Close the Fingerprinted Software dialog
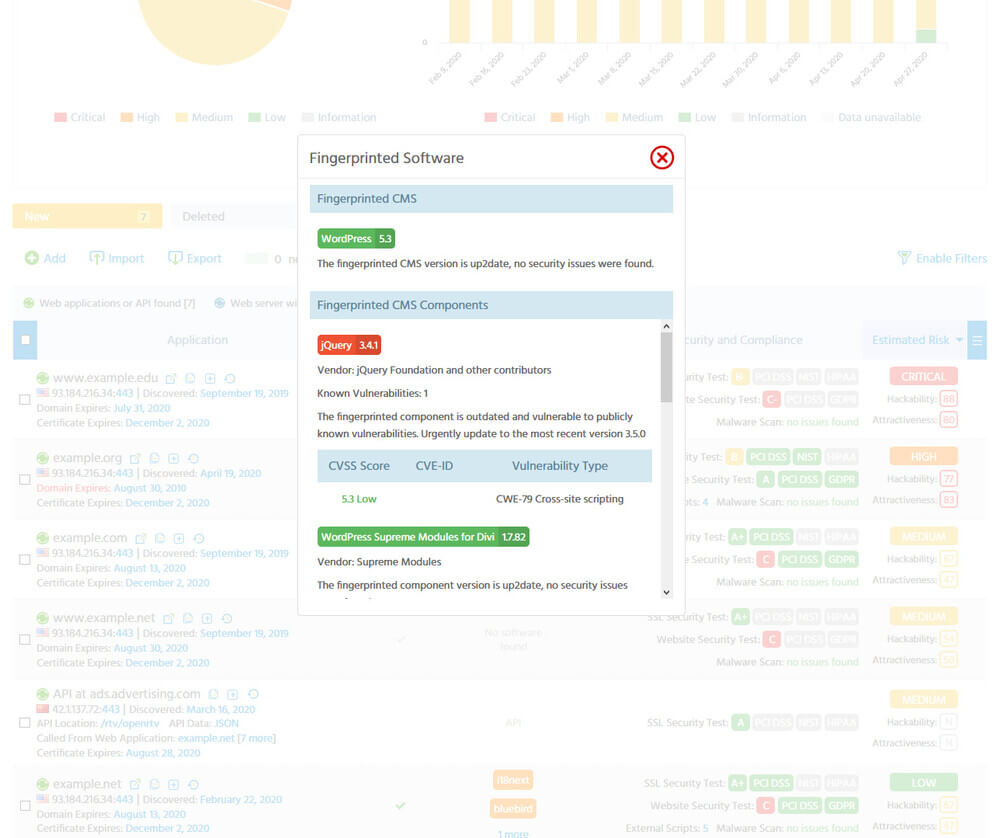 click(x=661, y=158)
